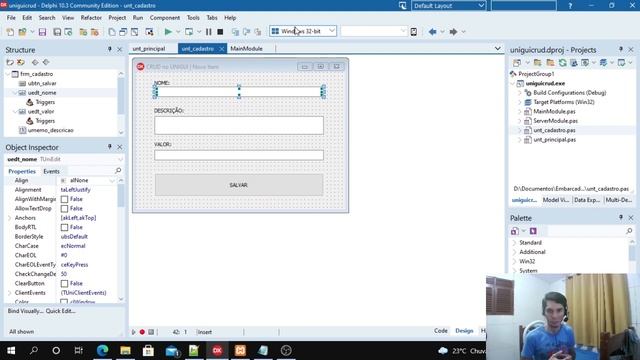Viewport: 640px width, 360px height.
Task: Open the Align property value dropdown
Action: pyautogui.click(x=112, y=180)
